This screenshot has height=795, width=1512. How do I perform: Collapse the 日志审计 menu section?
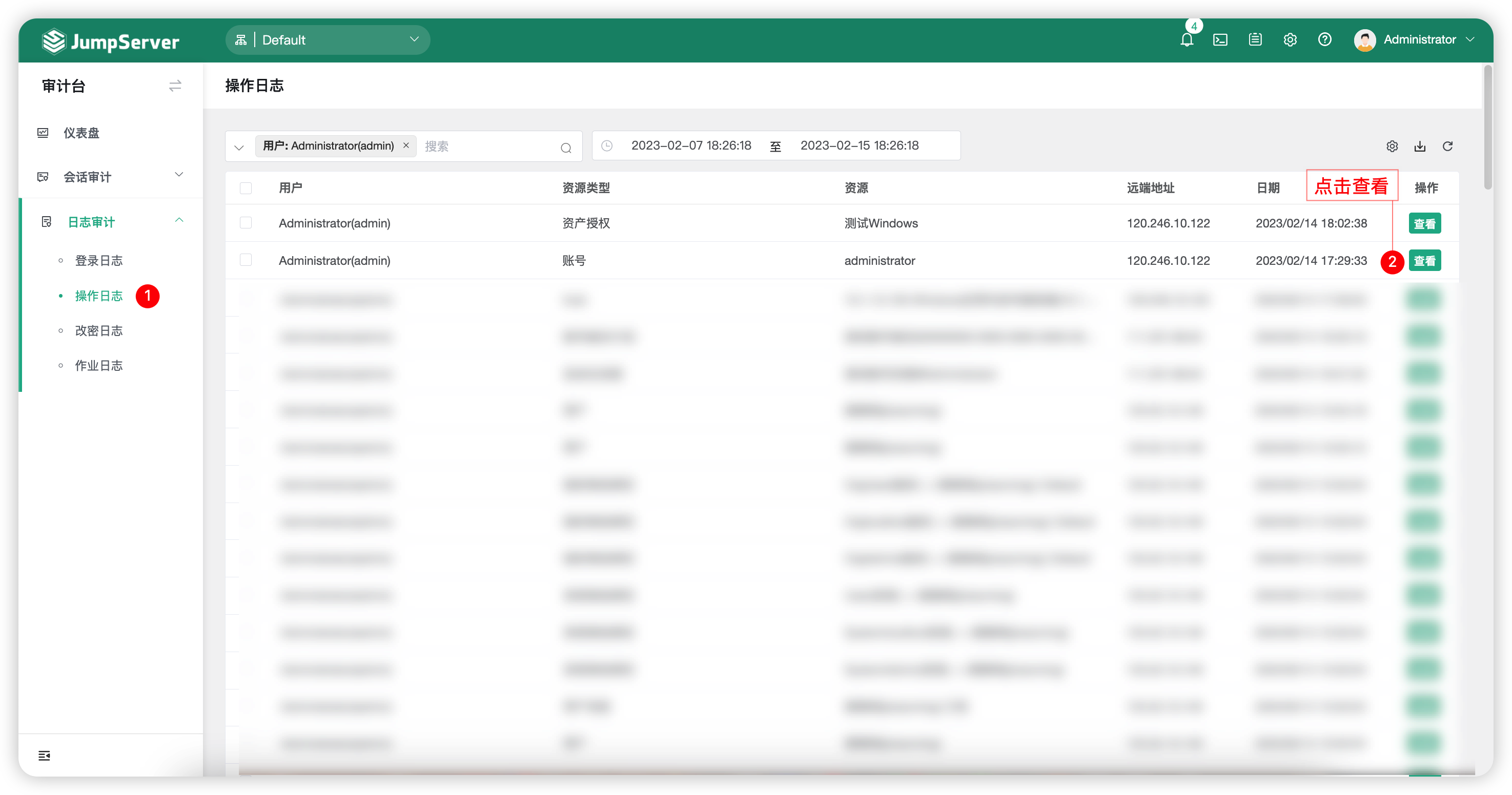tap(110, 222)
